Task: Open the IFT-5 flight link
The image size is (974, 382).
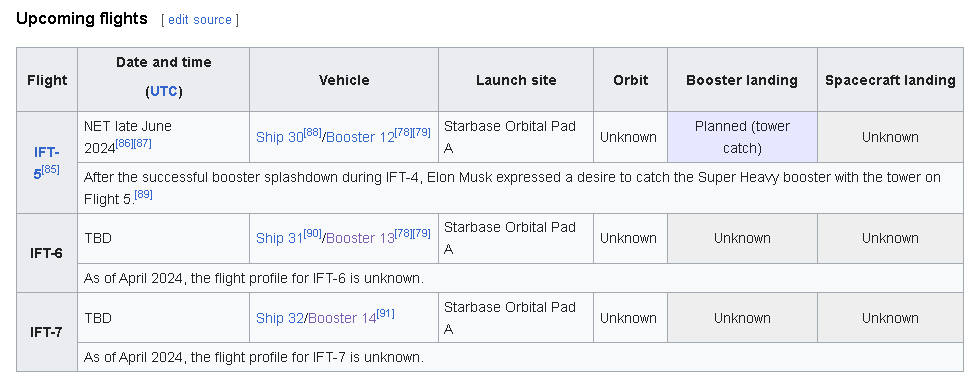Action: 46,161
